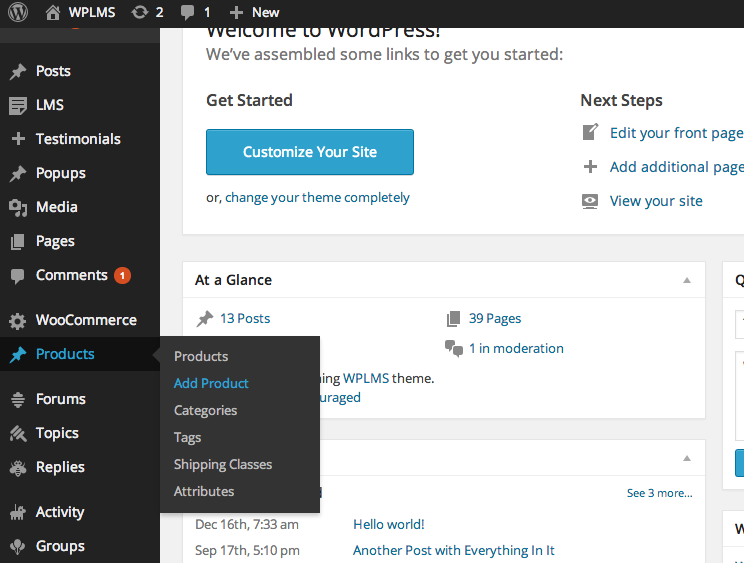The height and width of the screenshot is (563, 744).
Task: Click Customize Your Site button
Action: tap(310, 152)
